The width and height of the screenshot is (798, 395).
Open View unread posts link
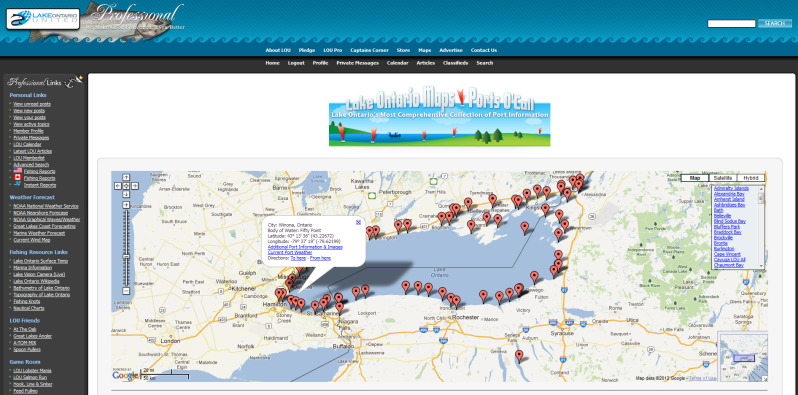point(32,104)
